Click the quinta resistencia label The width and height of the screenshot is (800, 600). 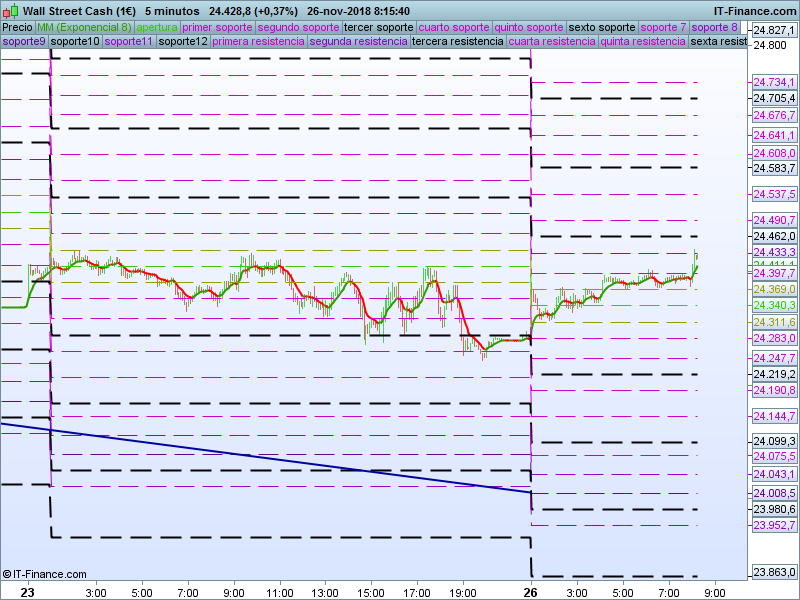[x=643, y=41]
